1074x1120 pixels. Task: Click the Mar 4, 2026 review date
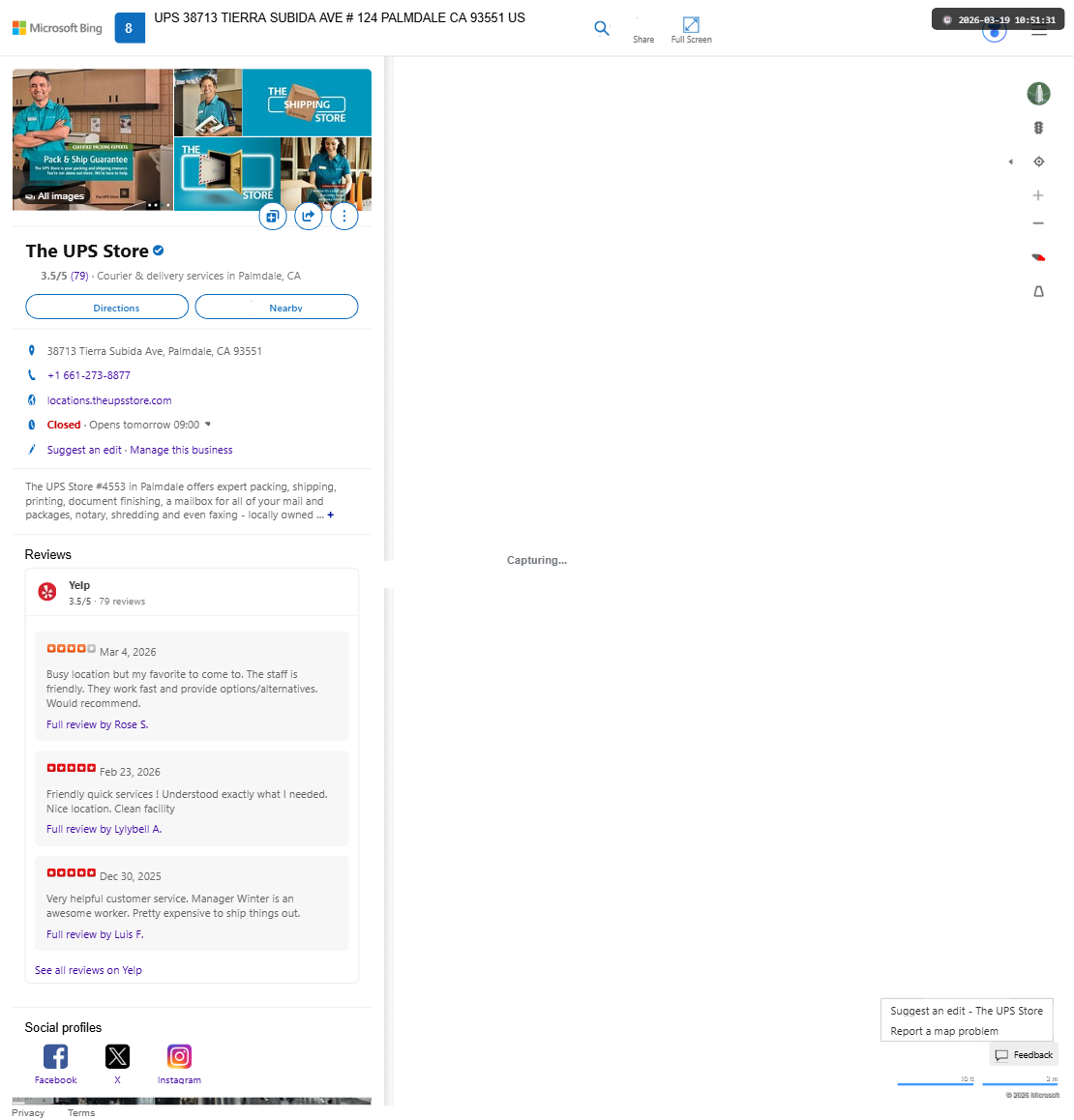tap(128, 652)
